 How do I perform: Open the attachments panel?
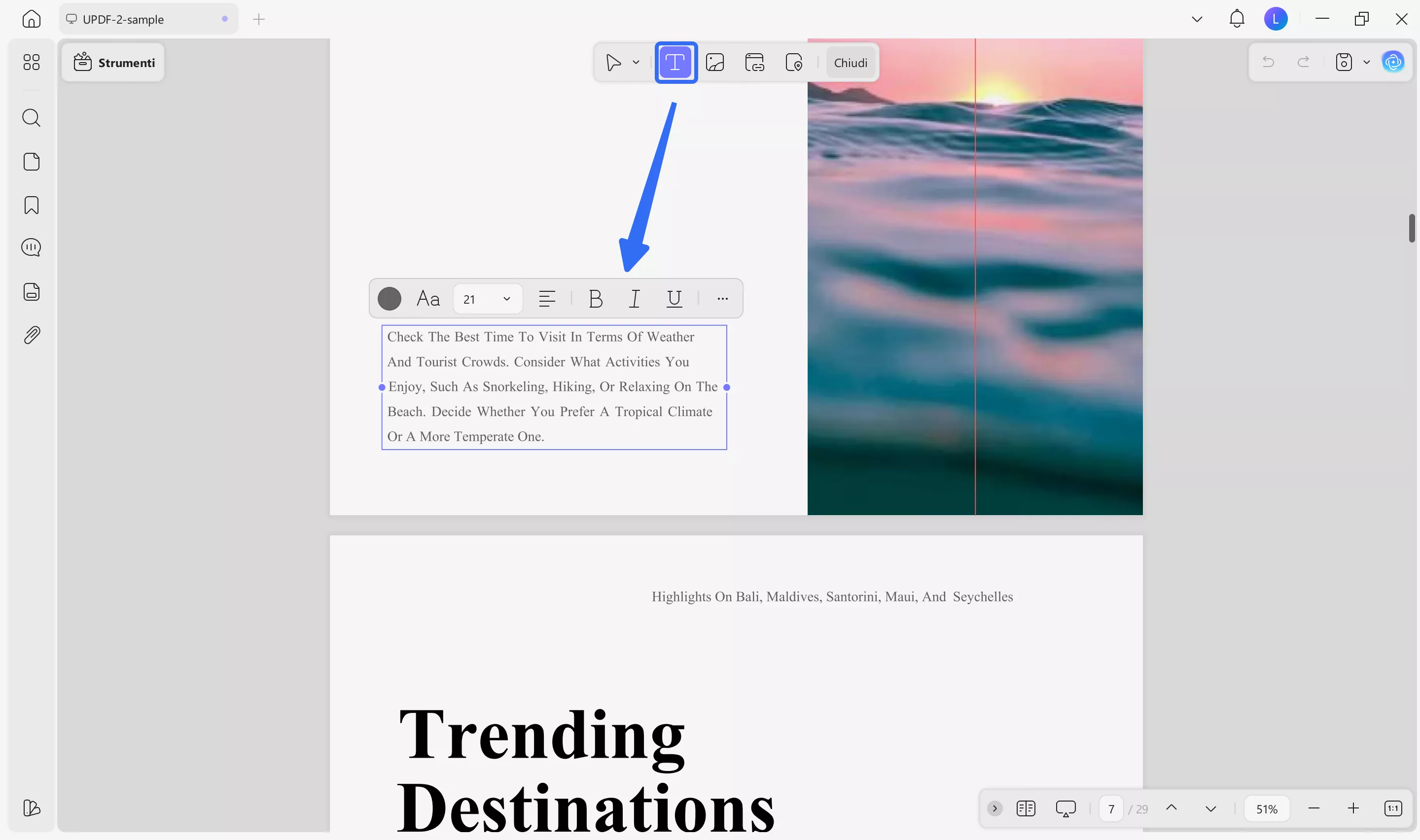point(31,335)
